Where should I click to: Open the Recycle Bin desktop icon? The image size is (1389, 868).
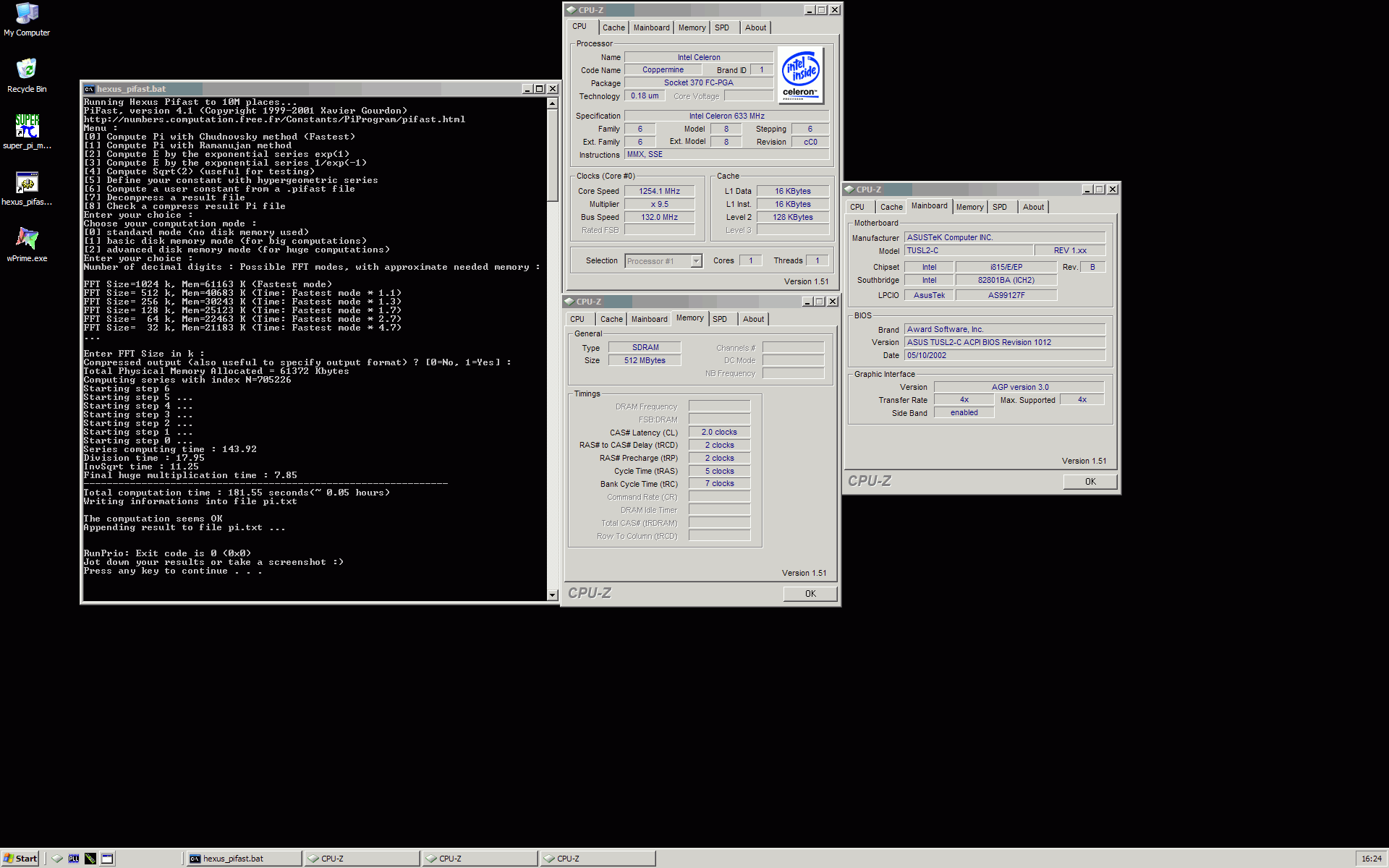(x=27, y=76)
